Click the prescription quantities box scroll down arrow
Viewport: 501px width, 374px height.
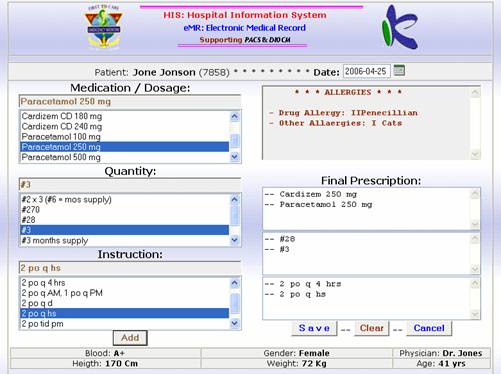475,269
